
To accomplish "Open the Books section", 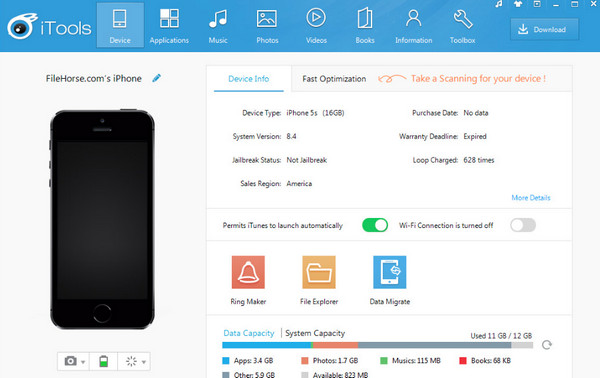I will point(365,26).
